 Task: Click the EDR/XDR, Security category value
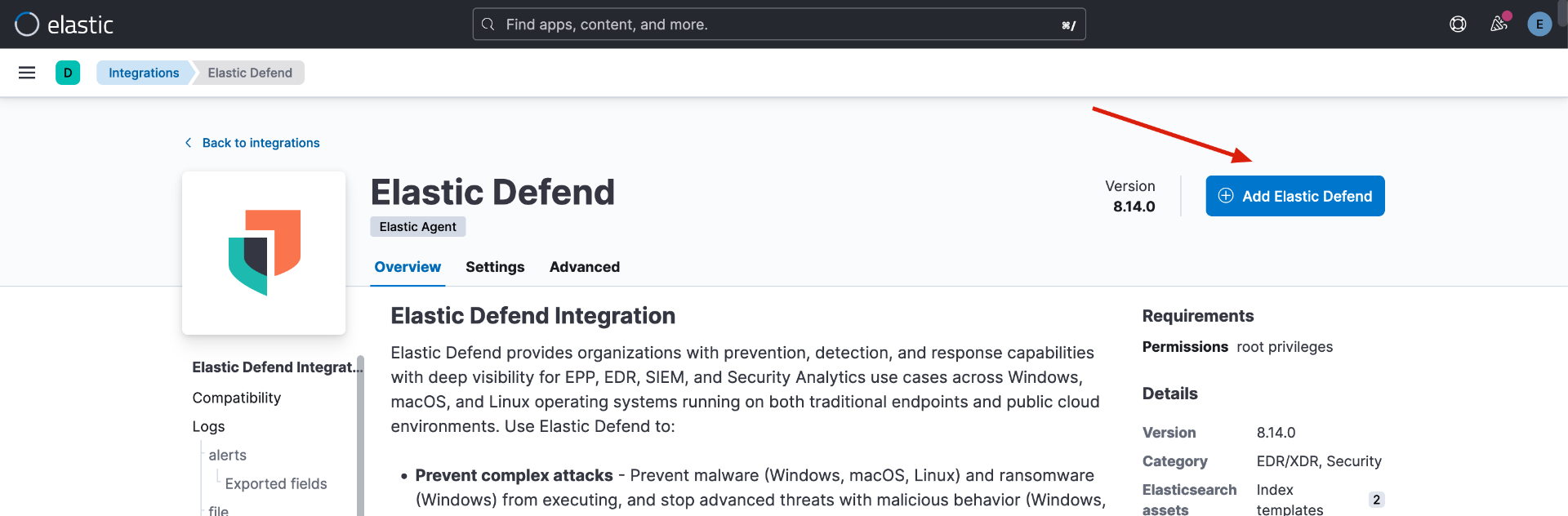click(x=1319, y=461)
